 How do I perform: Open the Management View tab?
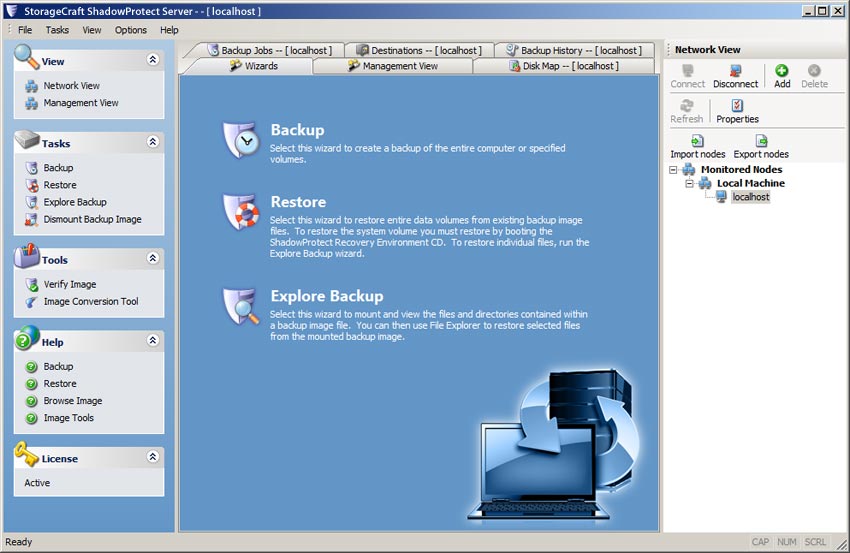tap(392, 66)
